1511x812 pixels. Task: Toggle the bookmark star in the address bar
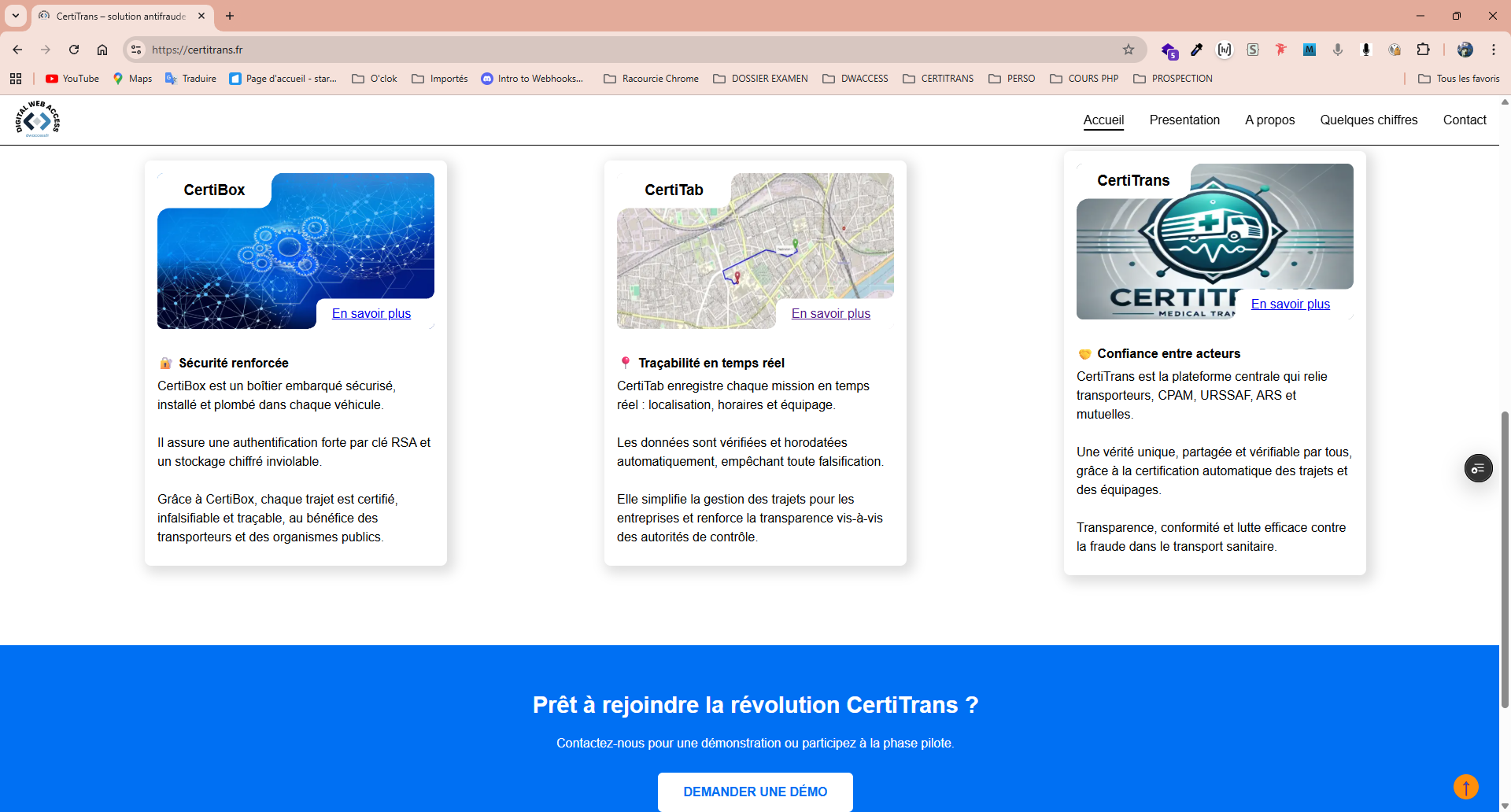[1129, 50]
